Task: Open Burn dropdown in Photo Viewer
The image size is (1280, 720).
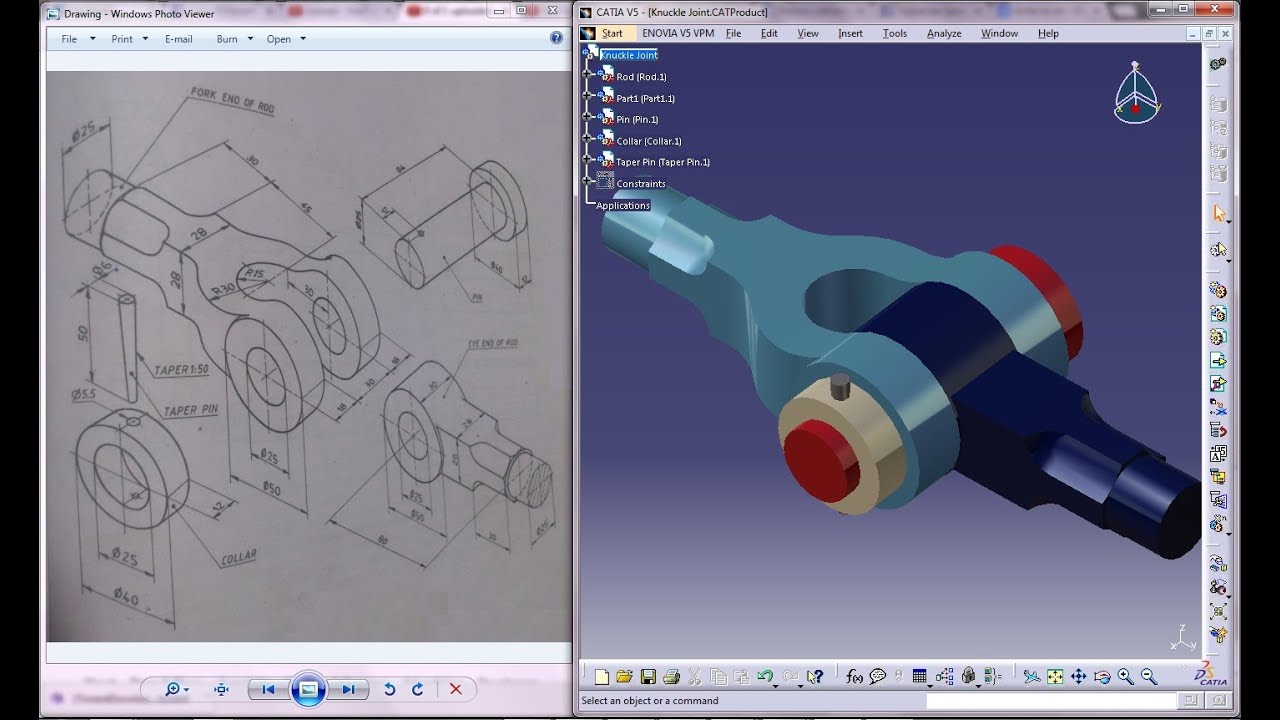Action: pos(235,39)
